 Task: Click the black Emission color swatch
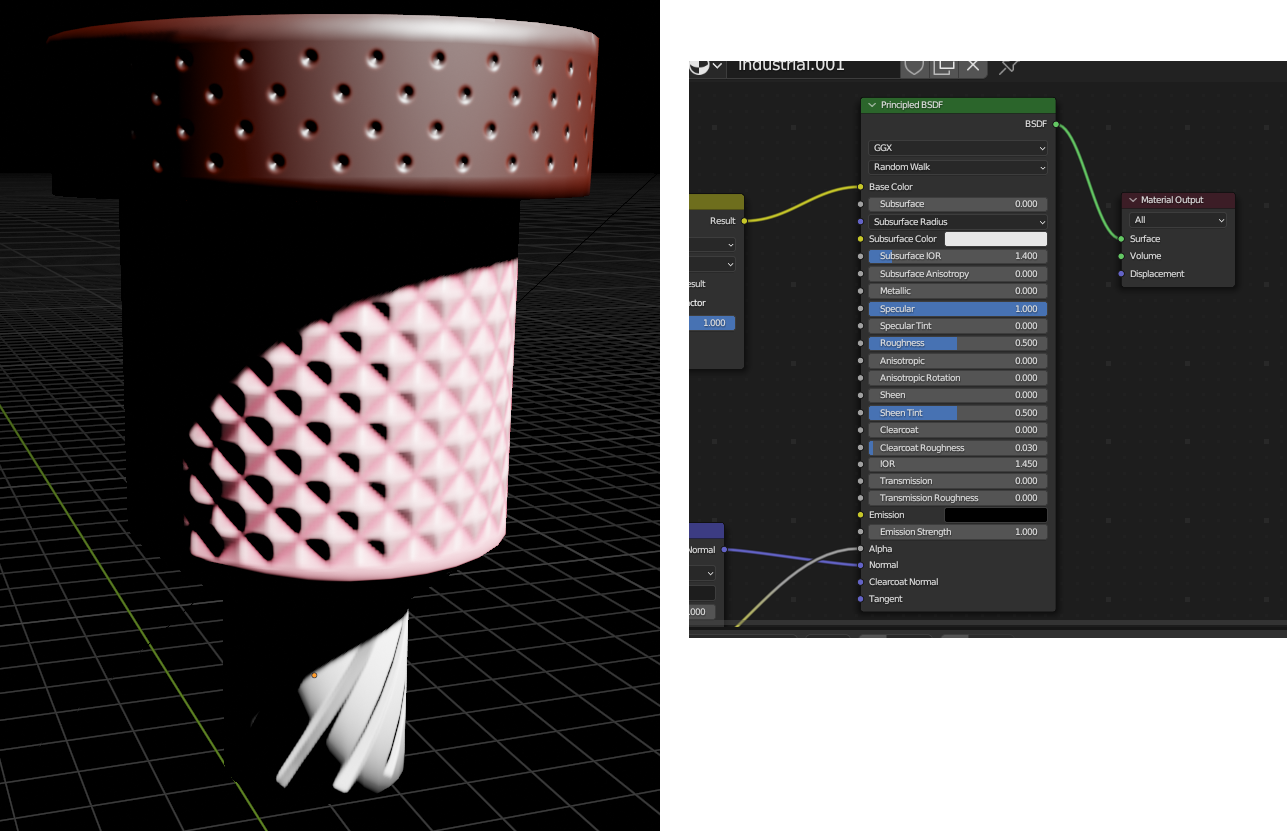pyautogui.click(x=996, y=515)
